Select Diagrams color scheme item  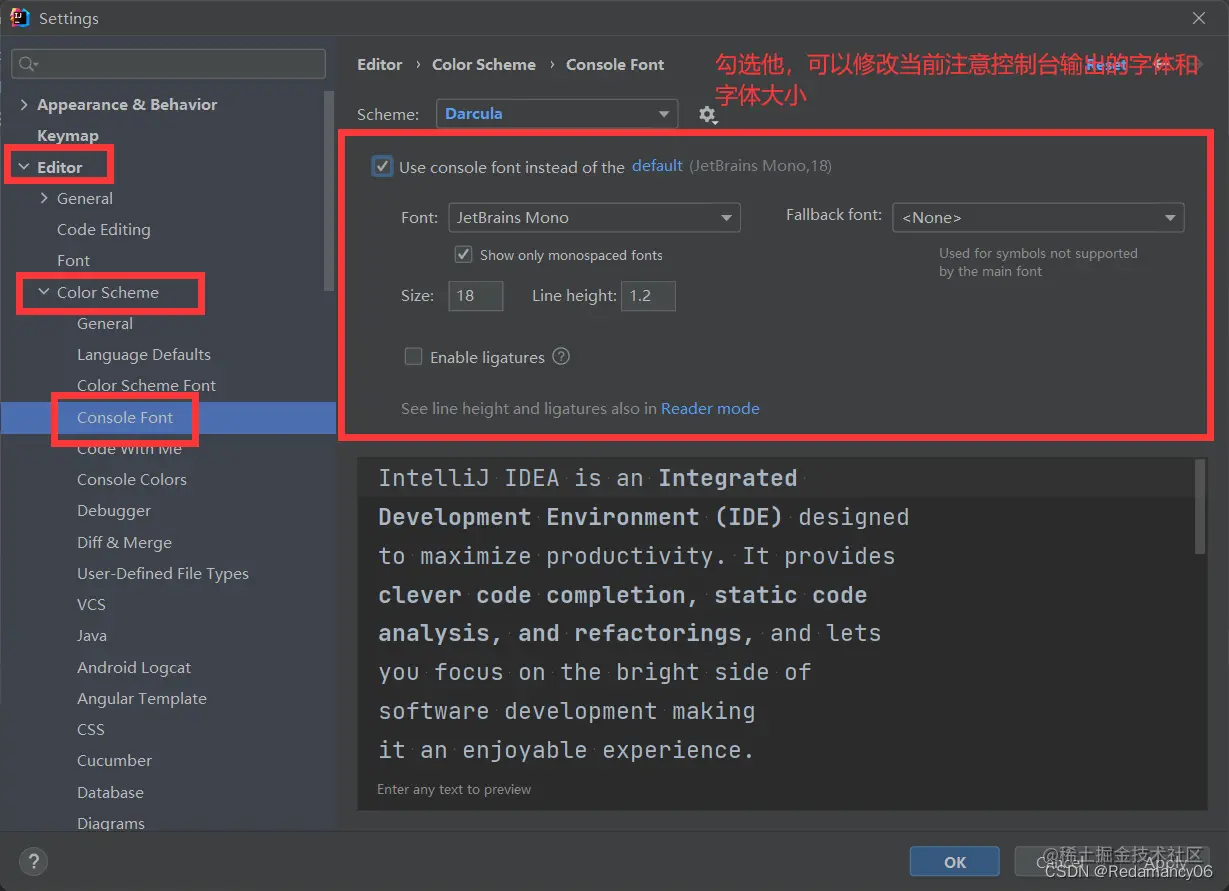pos(111,823)
